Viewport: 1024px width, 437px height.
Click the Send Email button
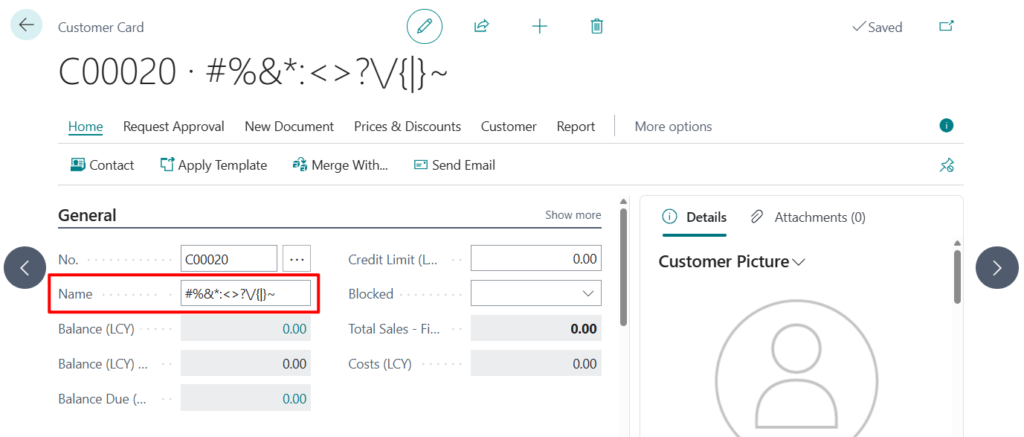(454, 165)
